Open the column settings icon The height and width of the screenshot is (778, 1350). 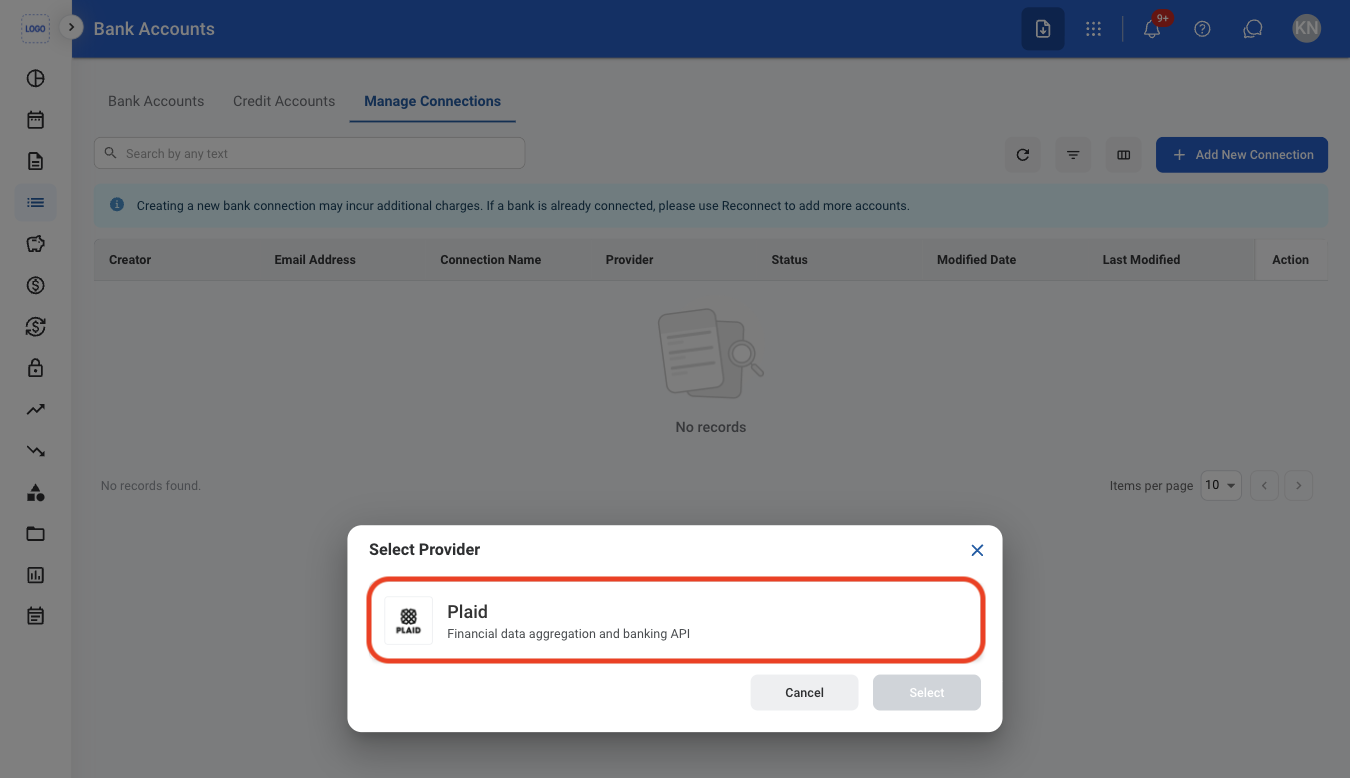tap(1124, 155)
